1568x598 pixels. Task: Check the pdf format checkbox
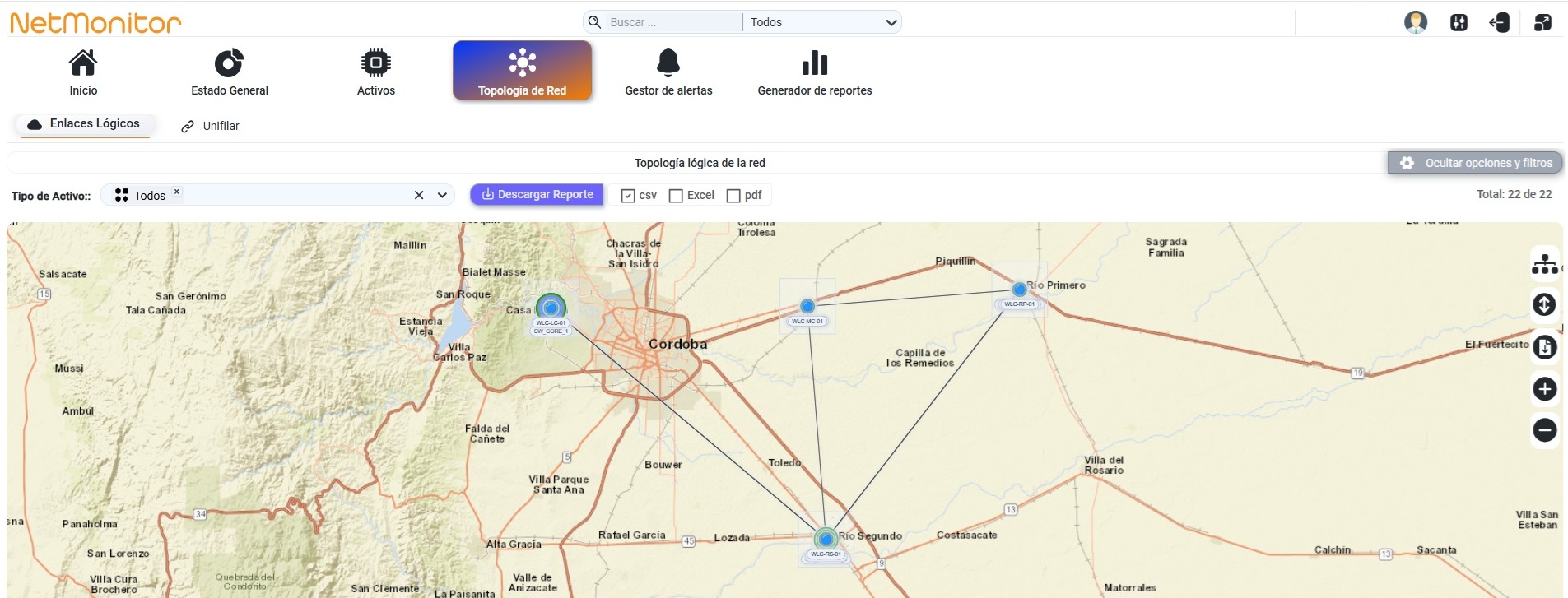tap(733, 196)
